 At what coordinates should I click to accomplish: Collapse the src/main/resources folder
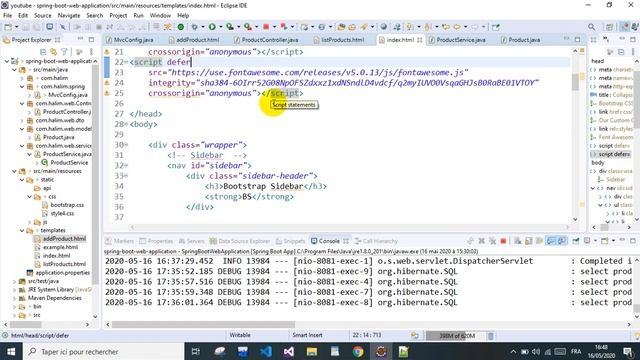pos(14,171)
